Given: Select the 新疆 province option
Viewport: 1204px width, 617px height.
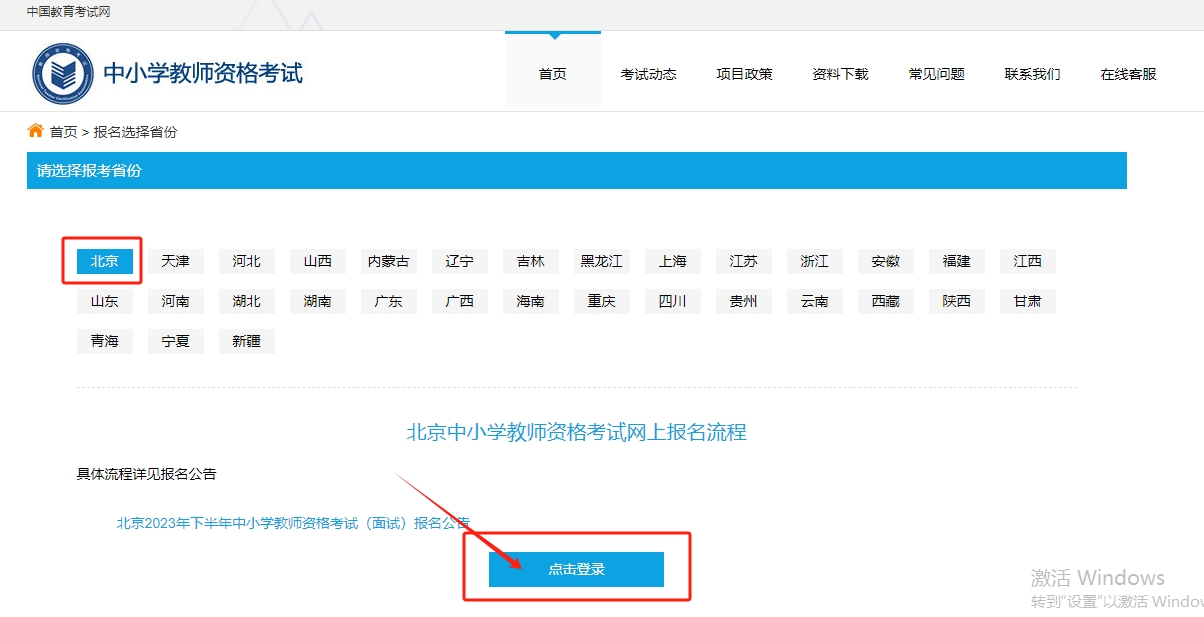Looking at the screenshot, I should pos(246,341).
